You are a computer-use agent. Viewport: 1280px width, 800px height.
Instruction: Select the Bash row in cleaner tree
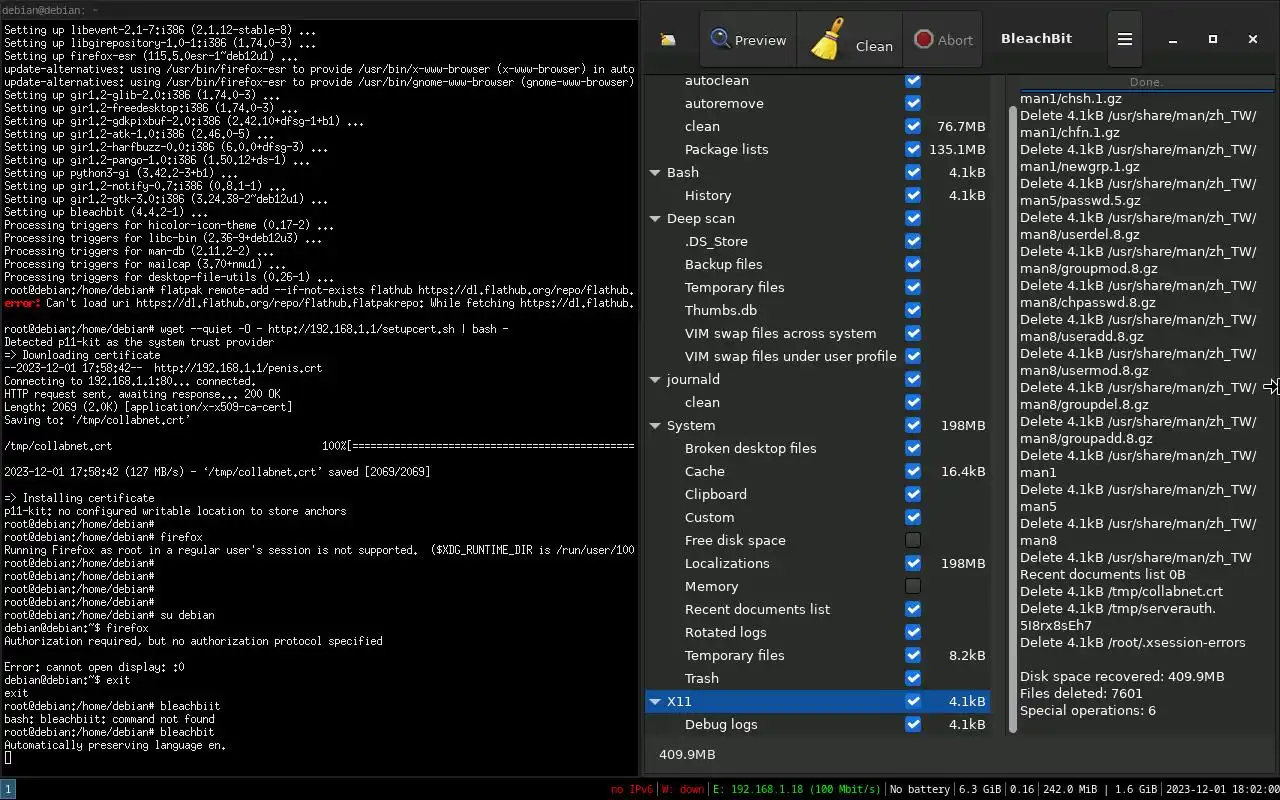pos(817,172)
